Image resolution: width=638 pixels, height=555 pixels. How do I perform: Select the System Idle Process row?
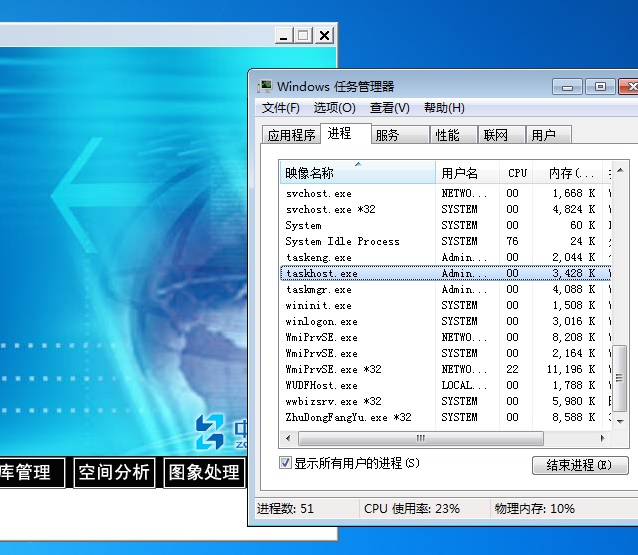pyautogui.click(x=446, y=241)
